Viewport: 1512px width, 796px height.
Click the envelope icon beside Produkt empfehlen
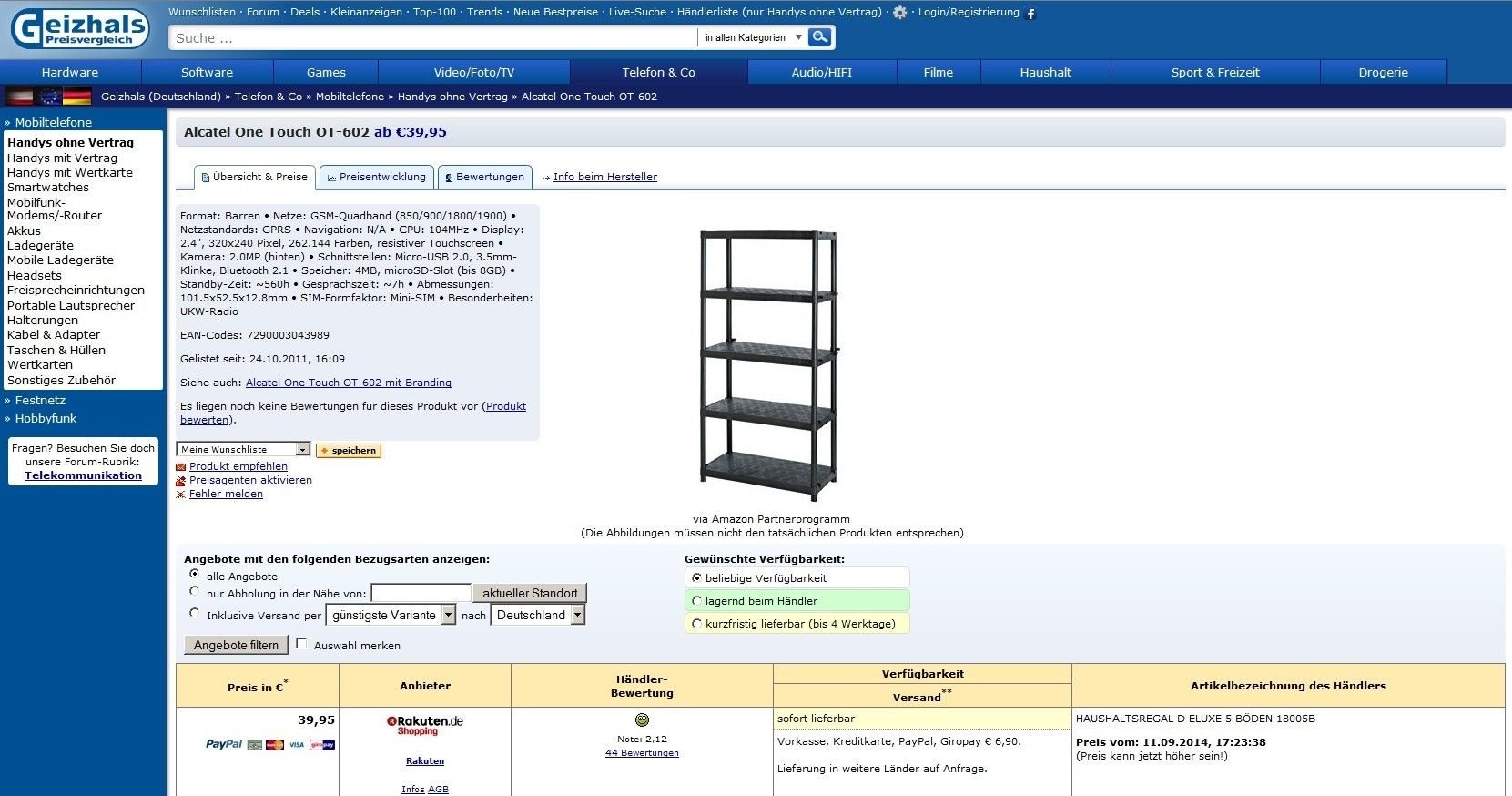(181, 467)
